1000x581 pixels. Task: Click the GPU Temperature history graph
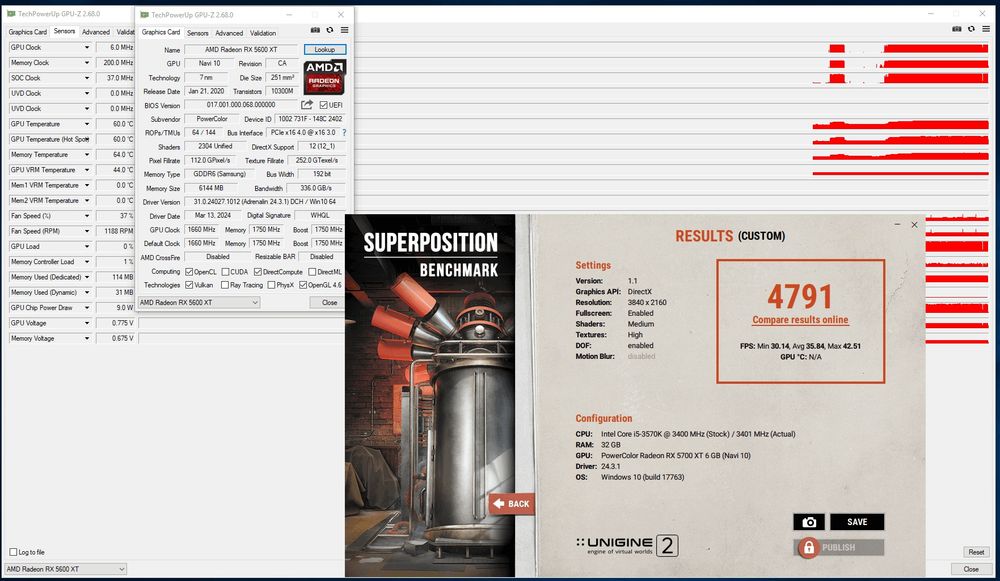coord(564,124)
